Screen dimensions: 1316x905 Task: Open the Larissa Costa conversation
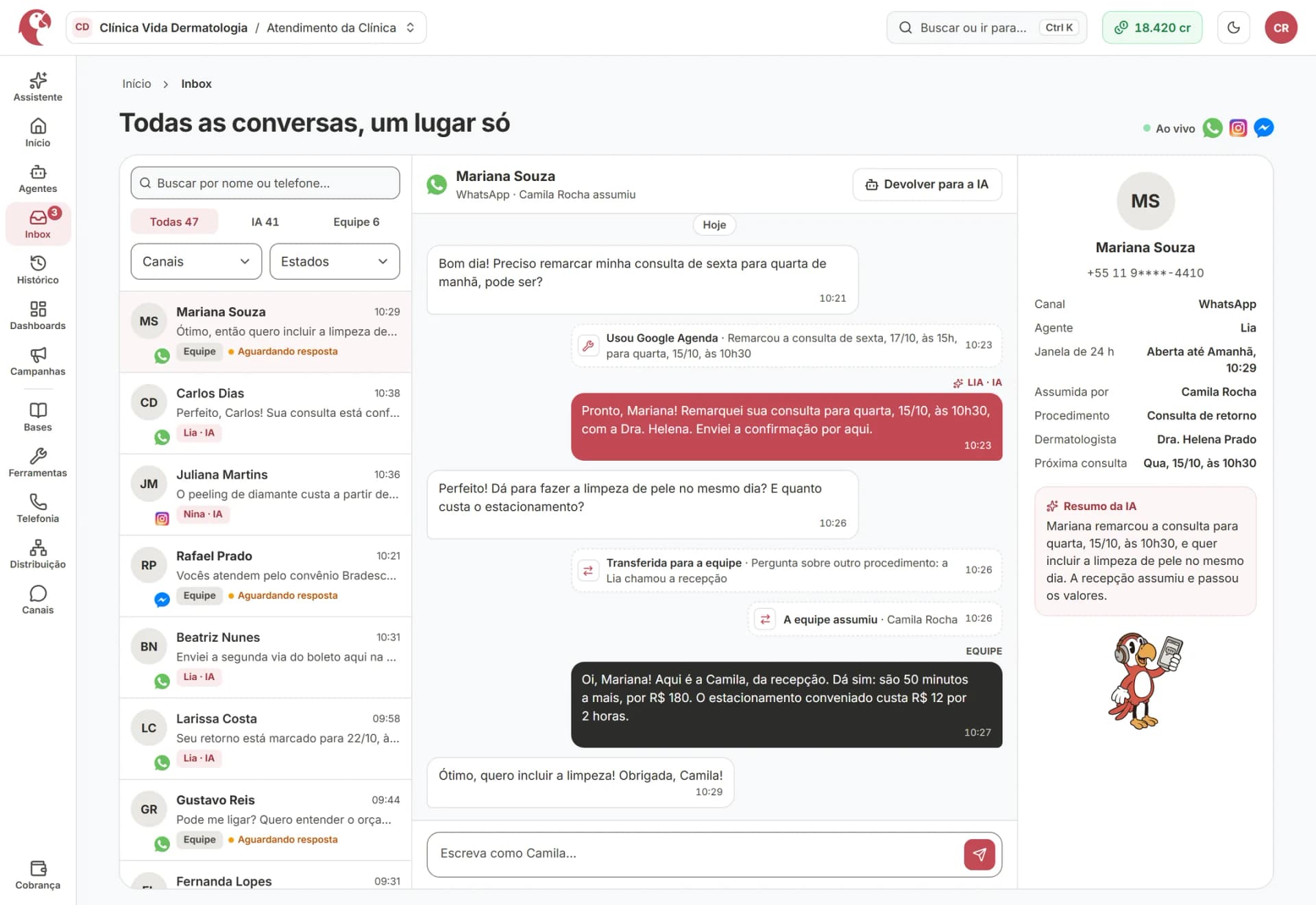(265, 738)
